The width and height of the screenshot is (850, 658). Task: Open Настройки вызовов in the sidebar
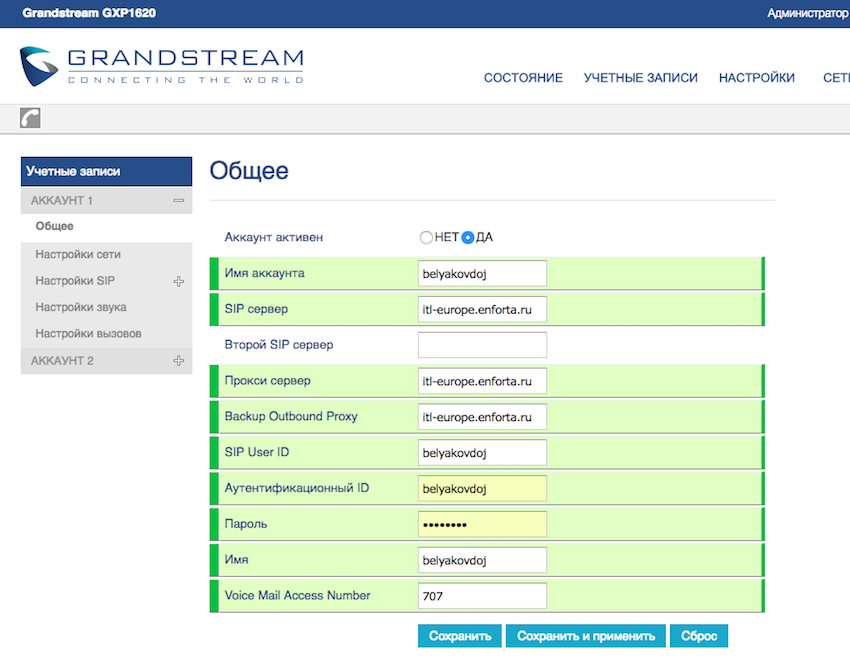(x=88, y=333)
